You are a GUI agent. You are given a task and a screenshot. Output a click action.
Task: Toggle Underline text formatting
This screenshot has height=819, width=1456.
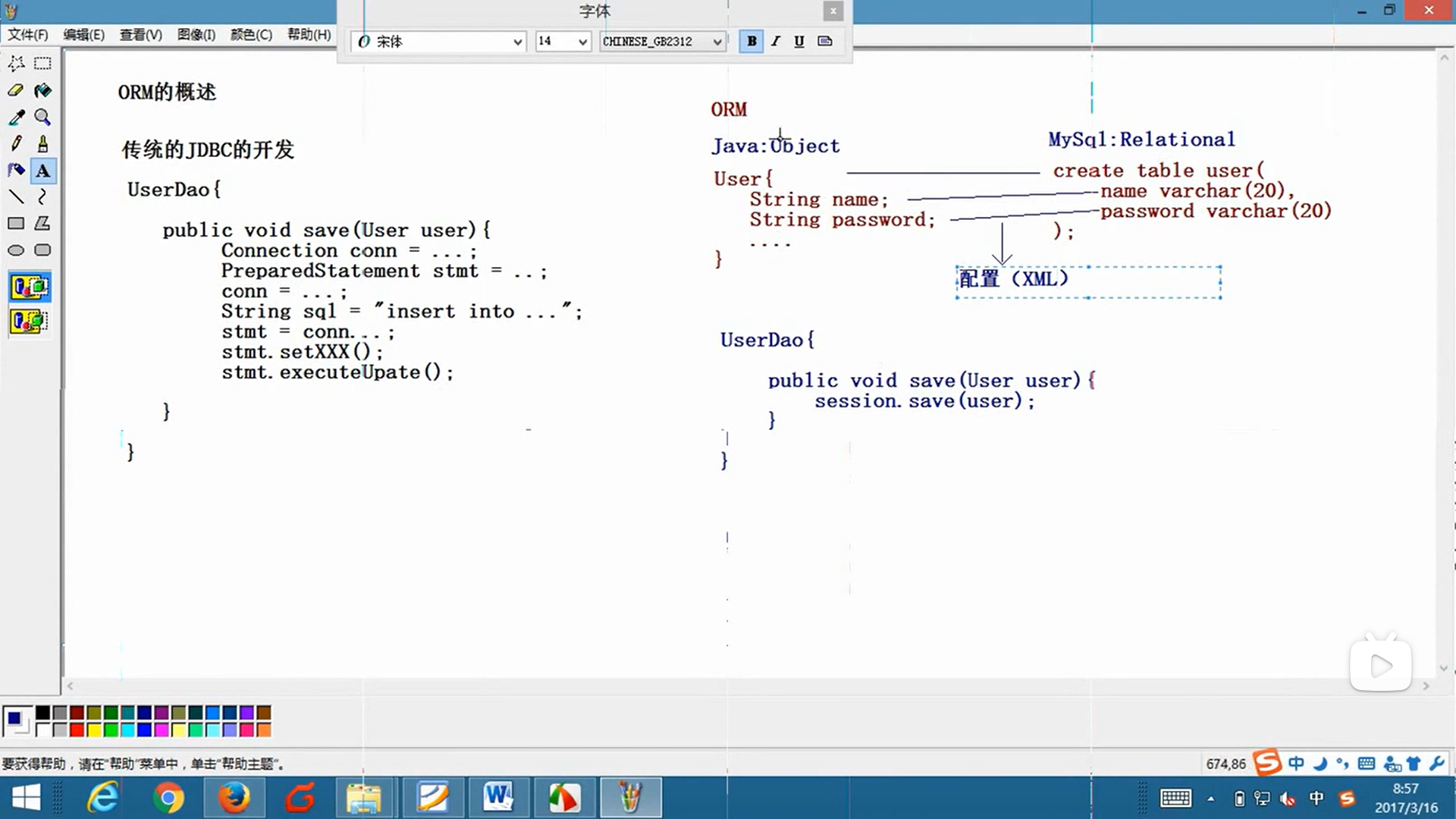[x=799, y=41]
